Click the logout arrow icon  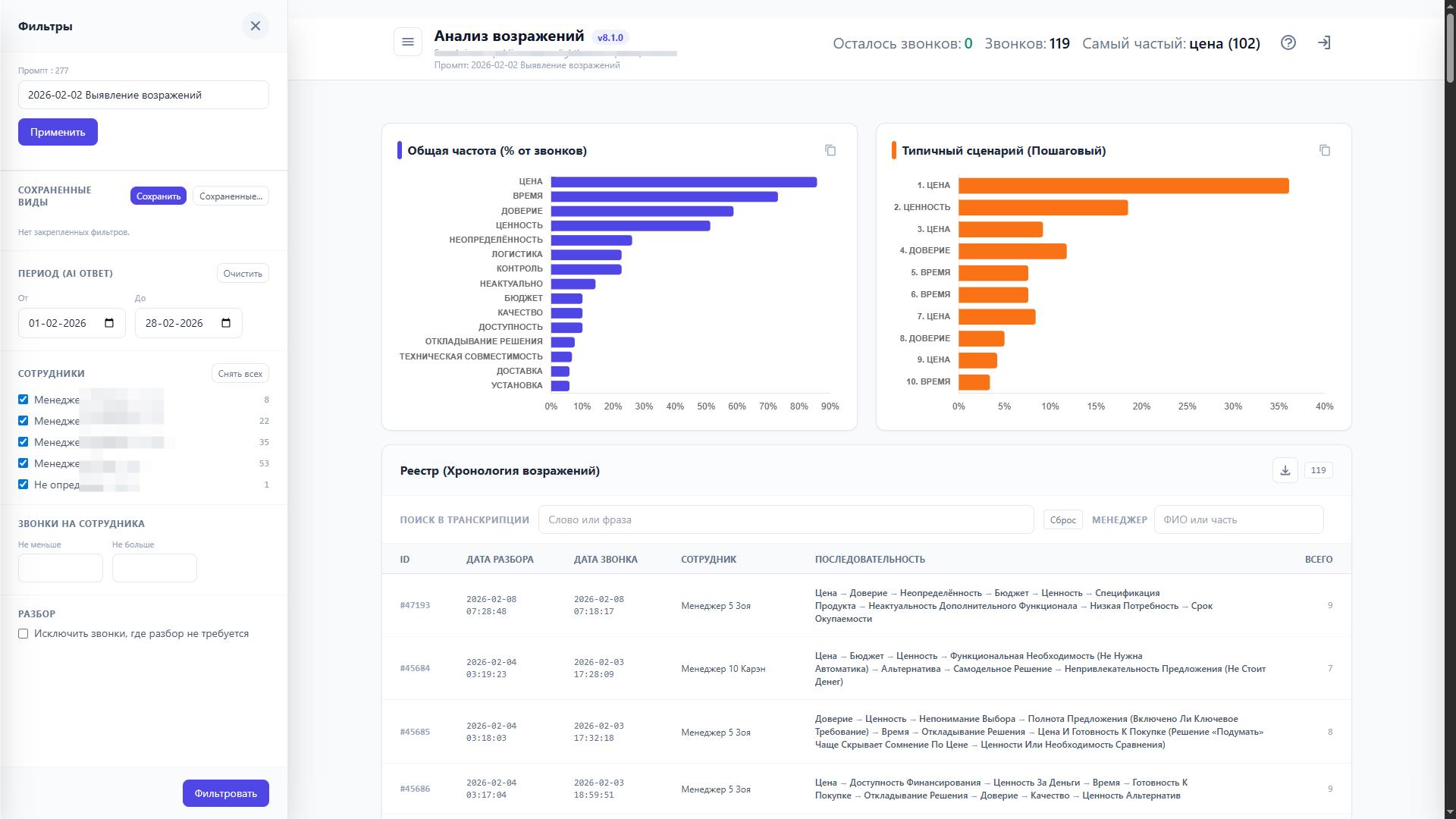(x=1324, y=43)
